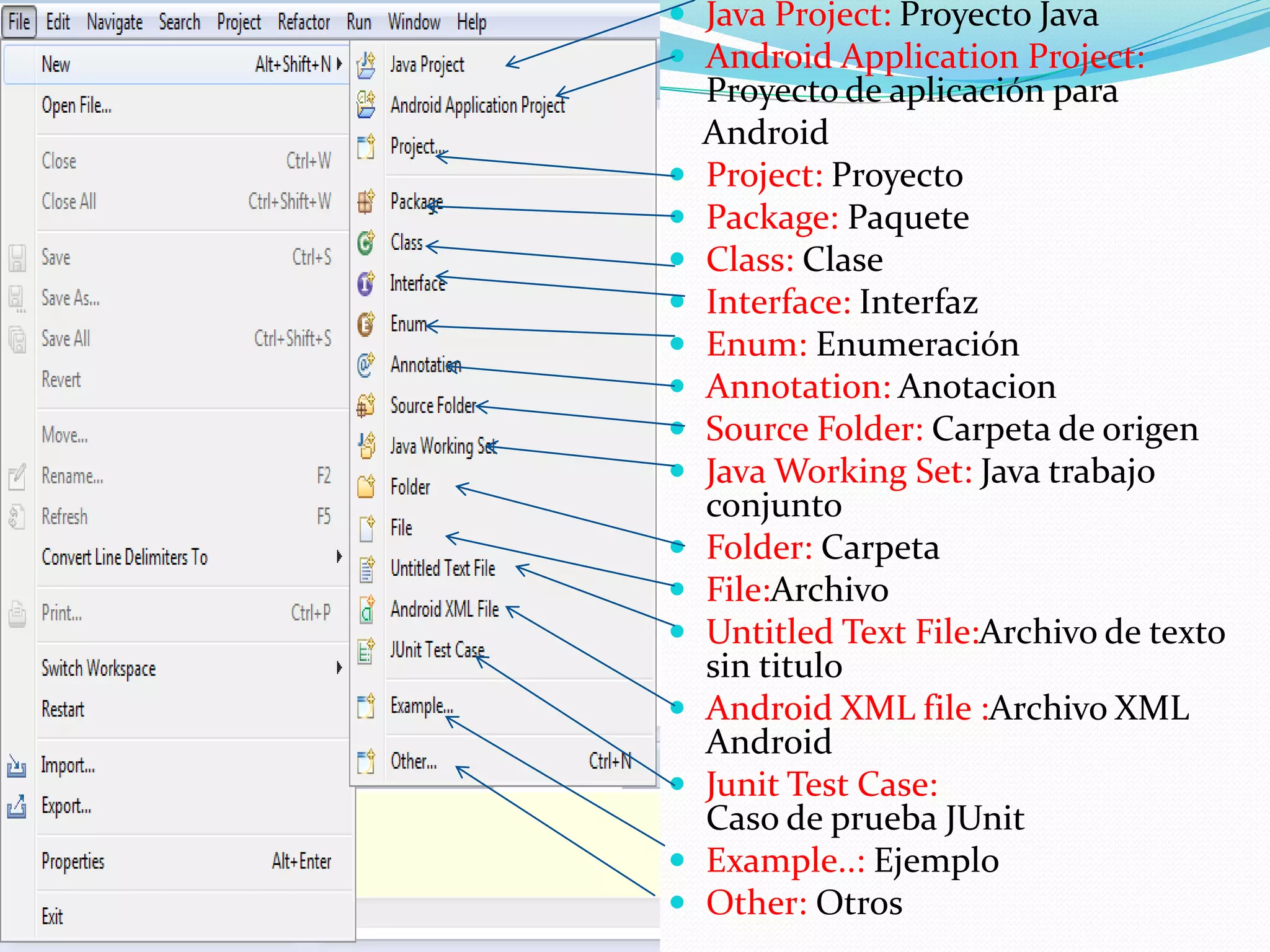Select Enum in New submenu
The height and width of the screenshot is (952, 1270).
tap(504, 324)
